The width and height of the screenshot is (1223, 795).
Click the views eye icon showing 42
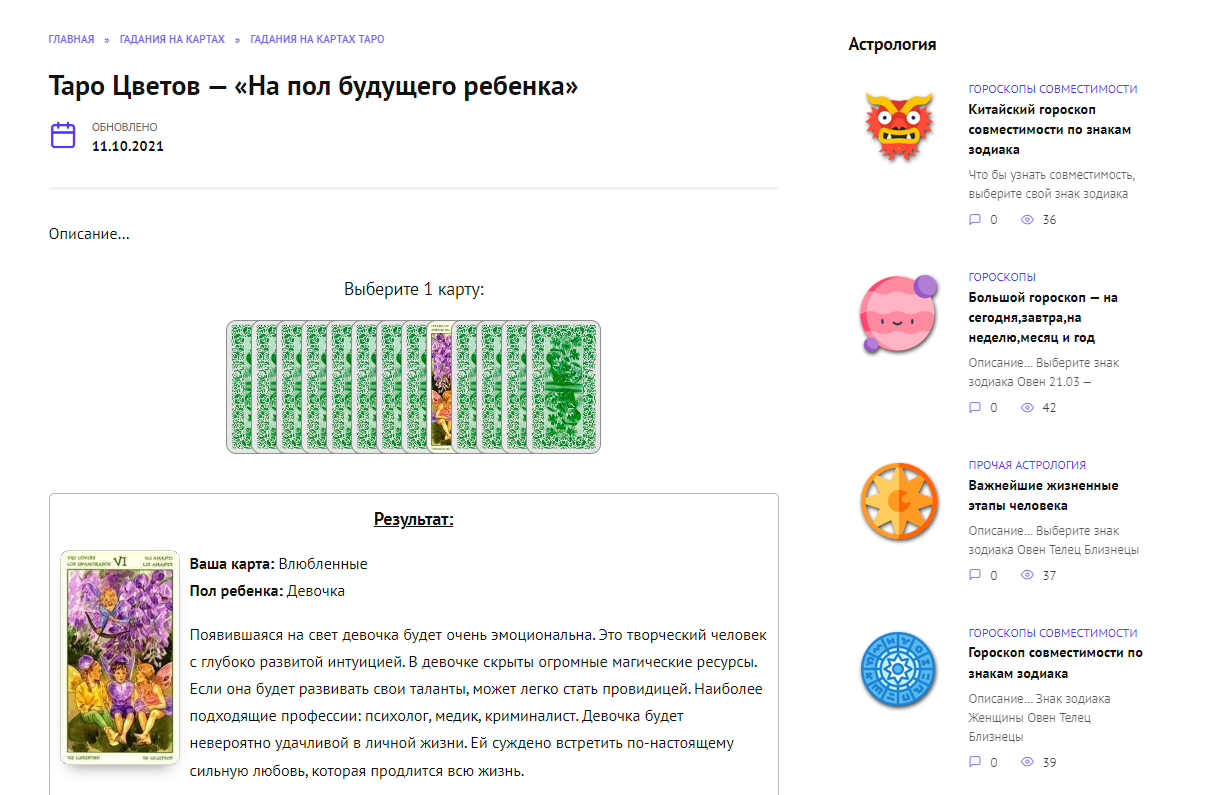point(1026,408)
